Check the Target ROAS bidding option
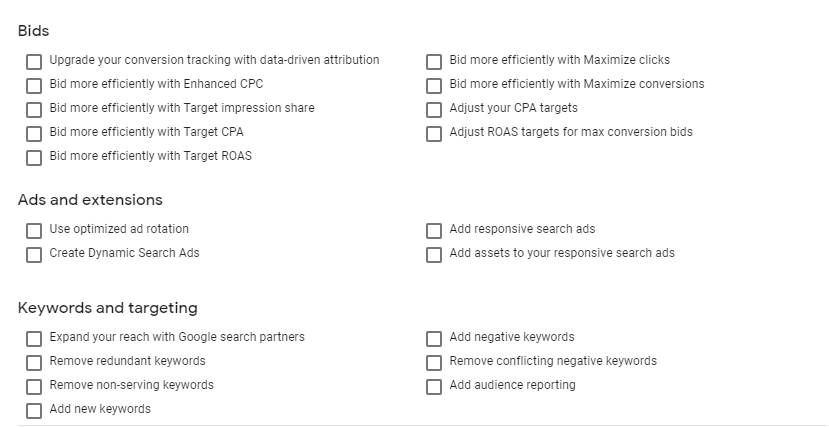The image size is (829, 427). coord(34,157)
